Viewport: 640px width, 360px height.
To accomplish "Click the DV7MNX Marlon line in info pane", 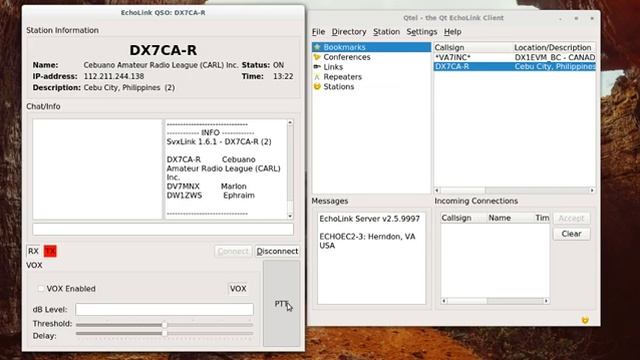I will click(207, 186).
